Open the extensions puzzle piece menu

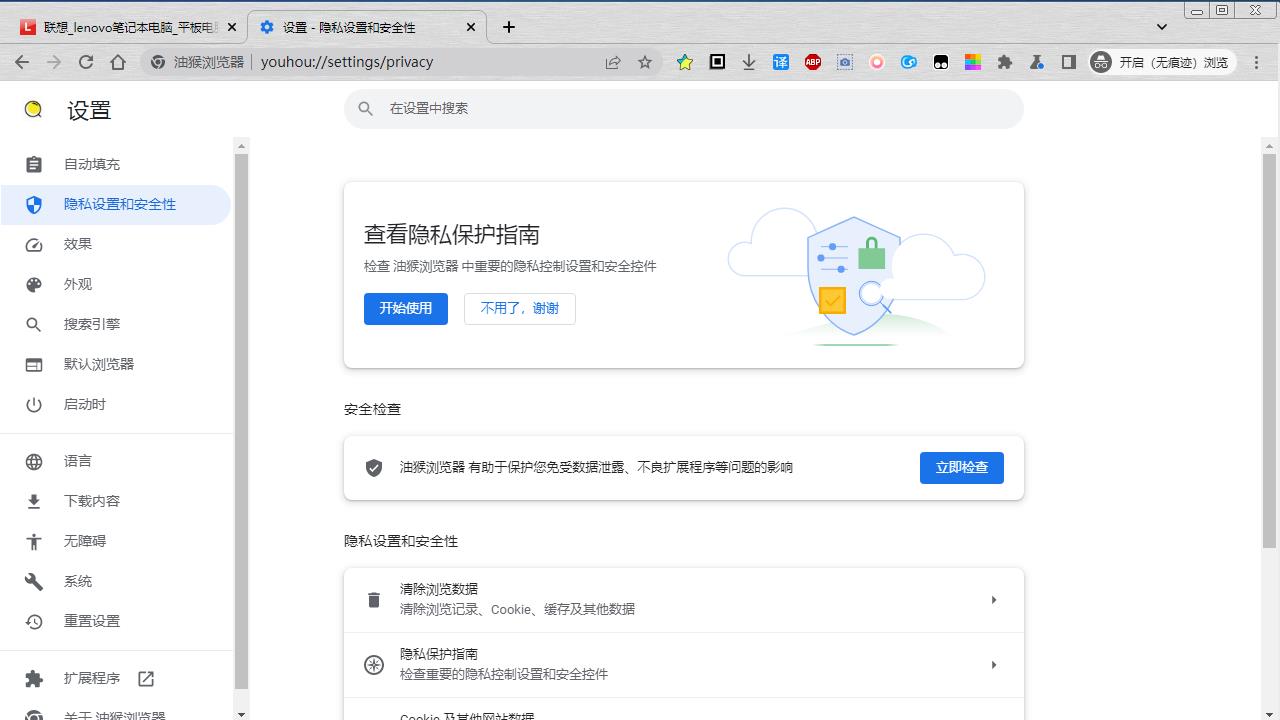point(1005,62)
